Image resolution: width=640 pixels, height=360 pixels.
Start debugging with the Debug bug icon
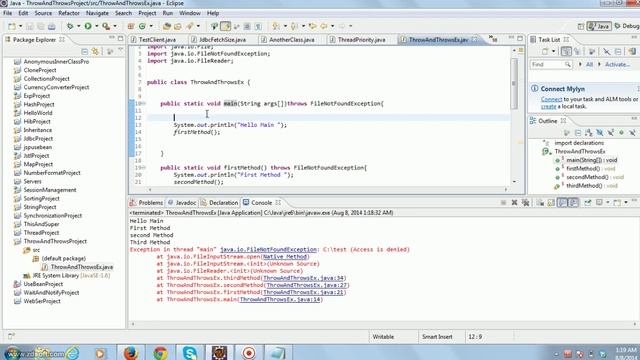[70, 26]
